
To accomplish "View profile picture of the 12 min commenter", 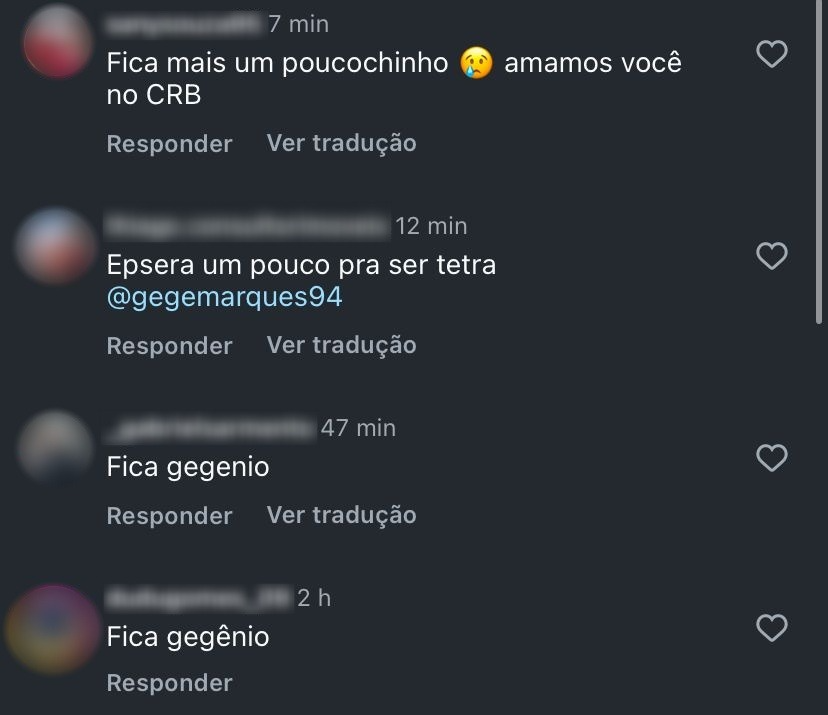I will point(57,244).
